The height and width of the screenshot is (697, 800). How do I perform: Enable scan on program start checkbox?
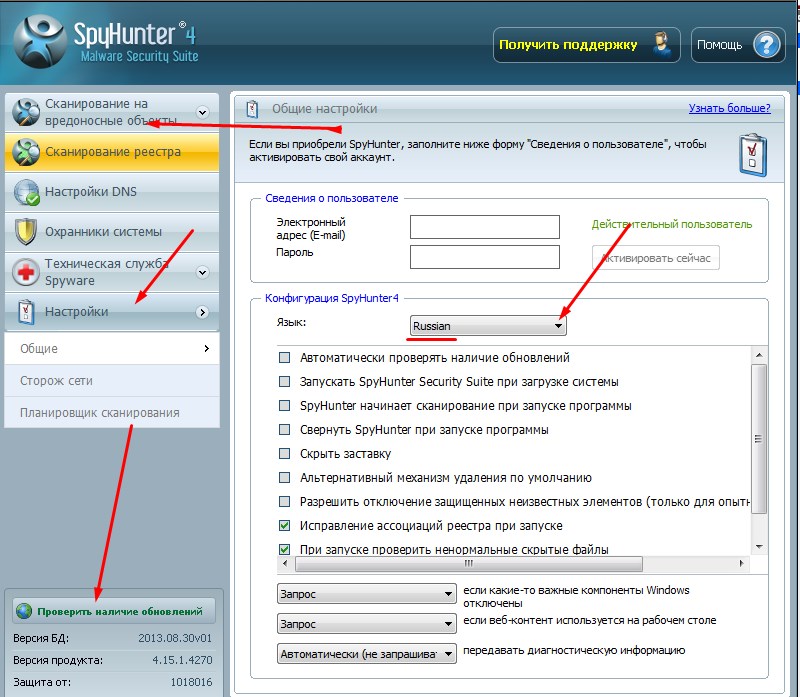click(x=284, y=406)
